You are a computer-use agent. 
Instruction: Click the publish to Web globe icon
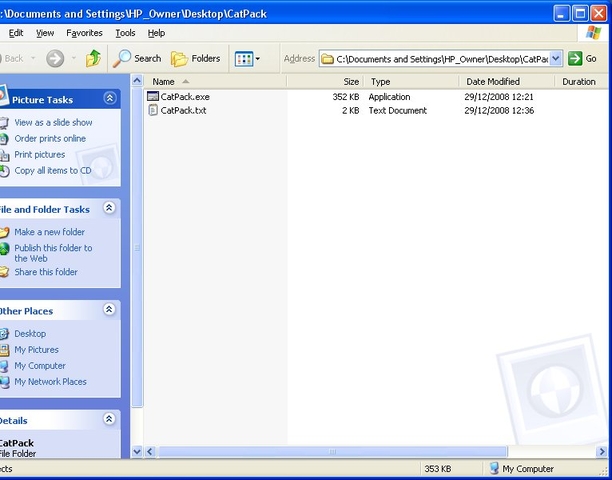tap(4, 248)
